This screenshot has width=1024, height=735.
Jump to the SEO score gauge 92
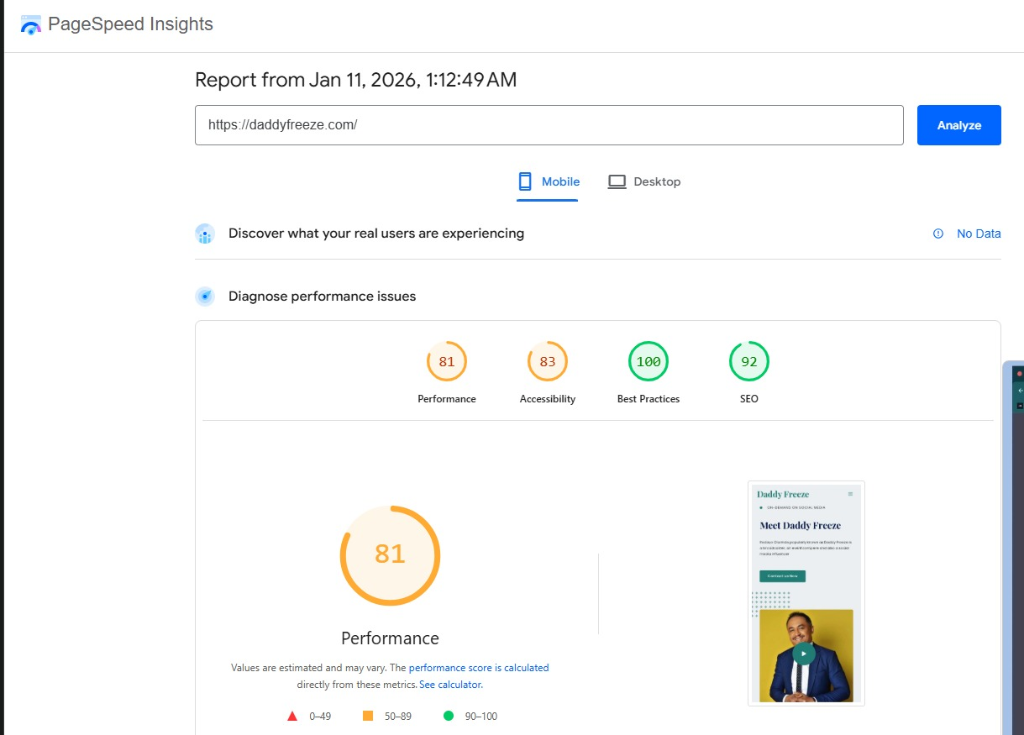(x=749, y=361)
